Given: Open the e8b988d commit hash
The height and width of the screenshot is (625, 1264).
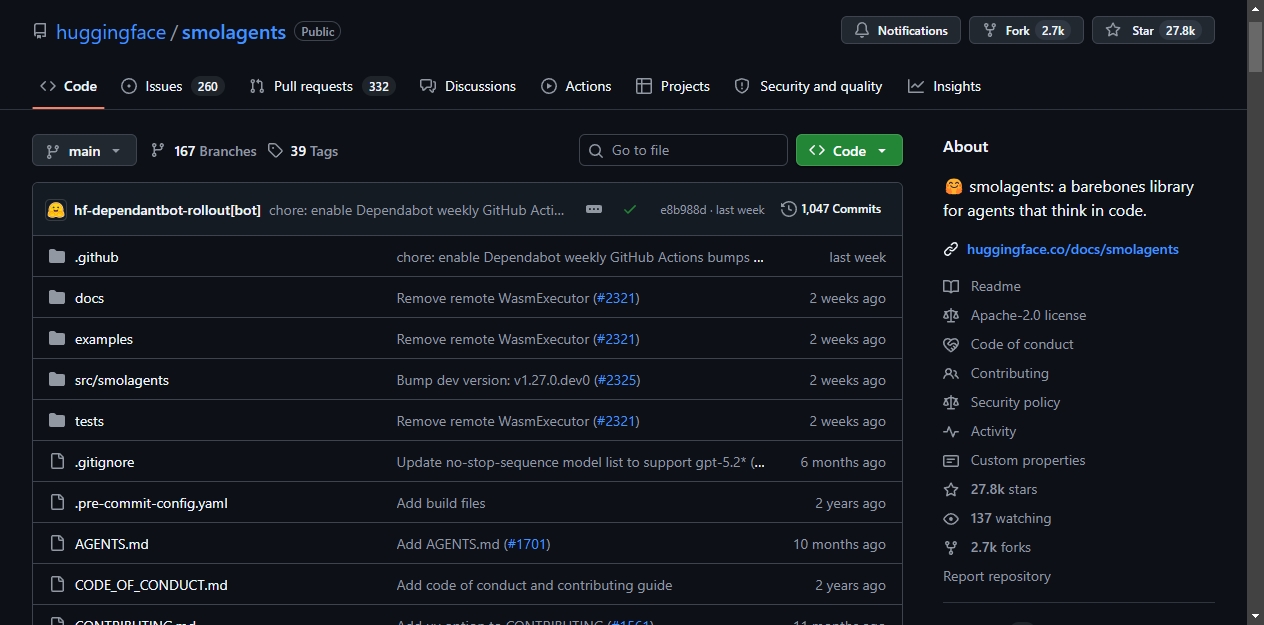Looking at the screenshot, I should coord(683,210).
